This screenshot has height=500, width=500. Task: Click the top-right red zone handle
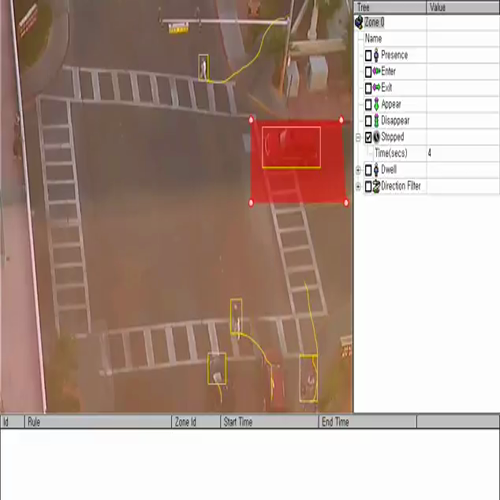click(x=341, y=119)
